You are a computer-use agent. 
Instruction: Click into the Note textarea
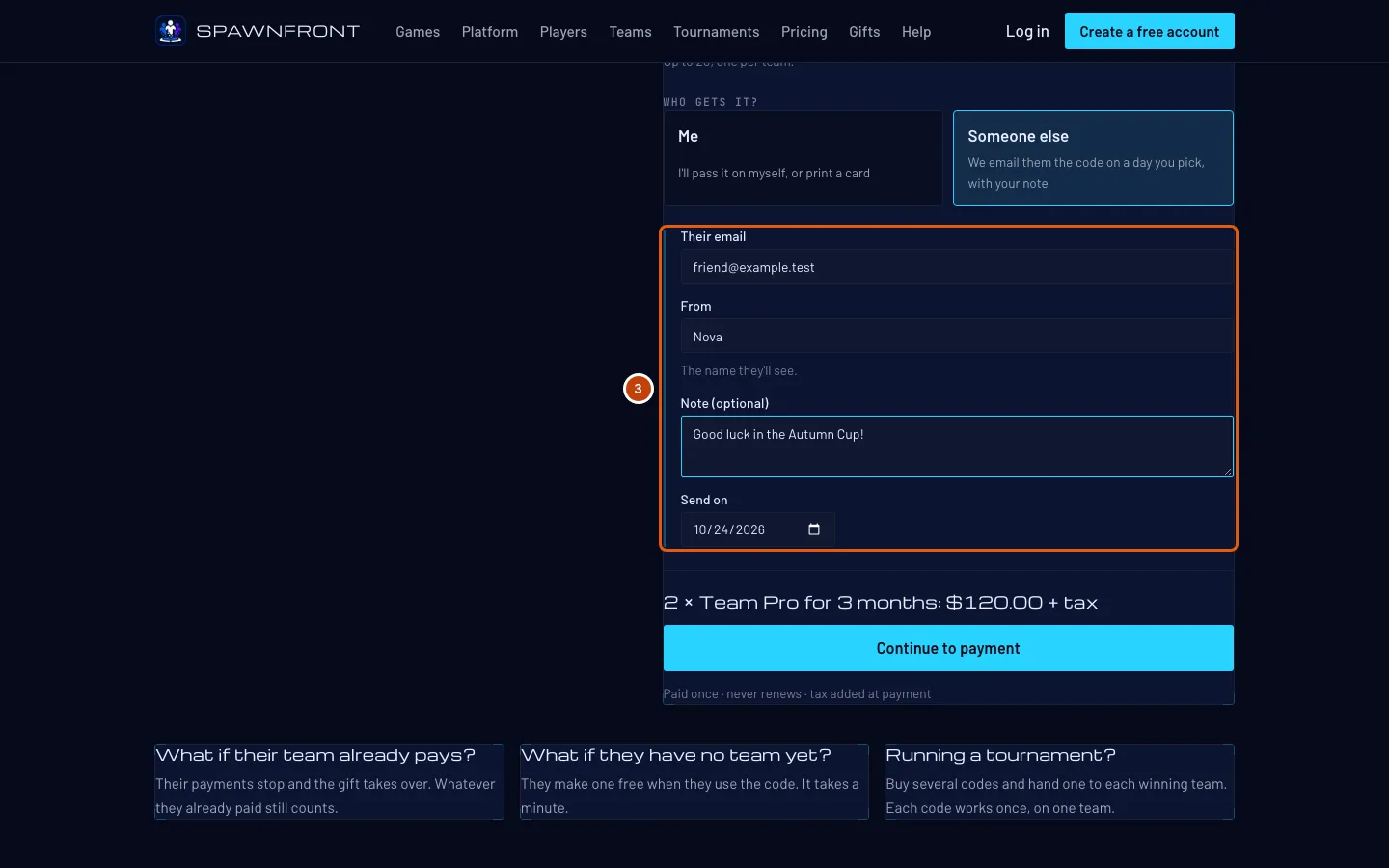click(x=957, y=447)
